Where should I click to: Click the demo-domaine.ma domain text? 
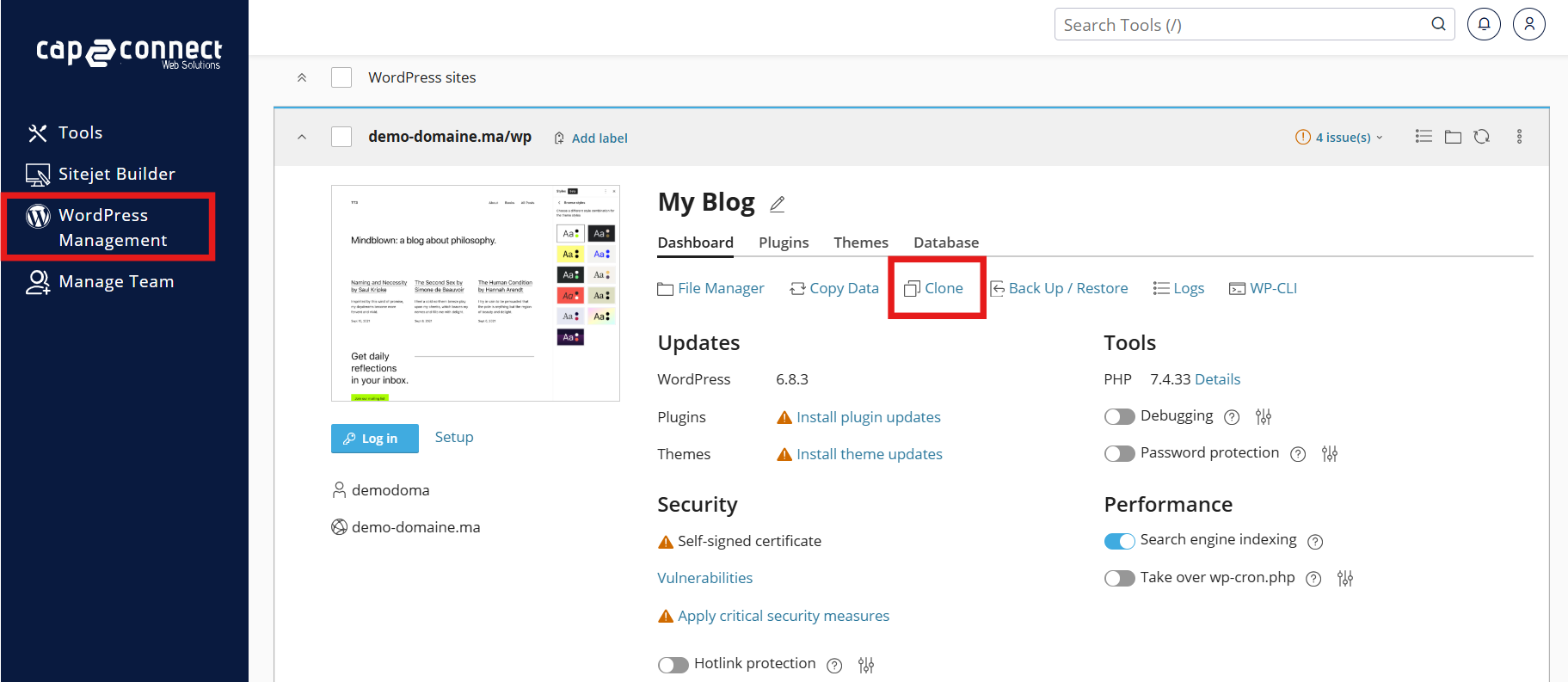coord(415,527)
